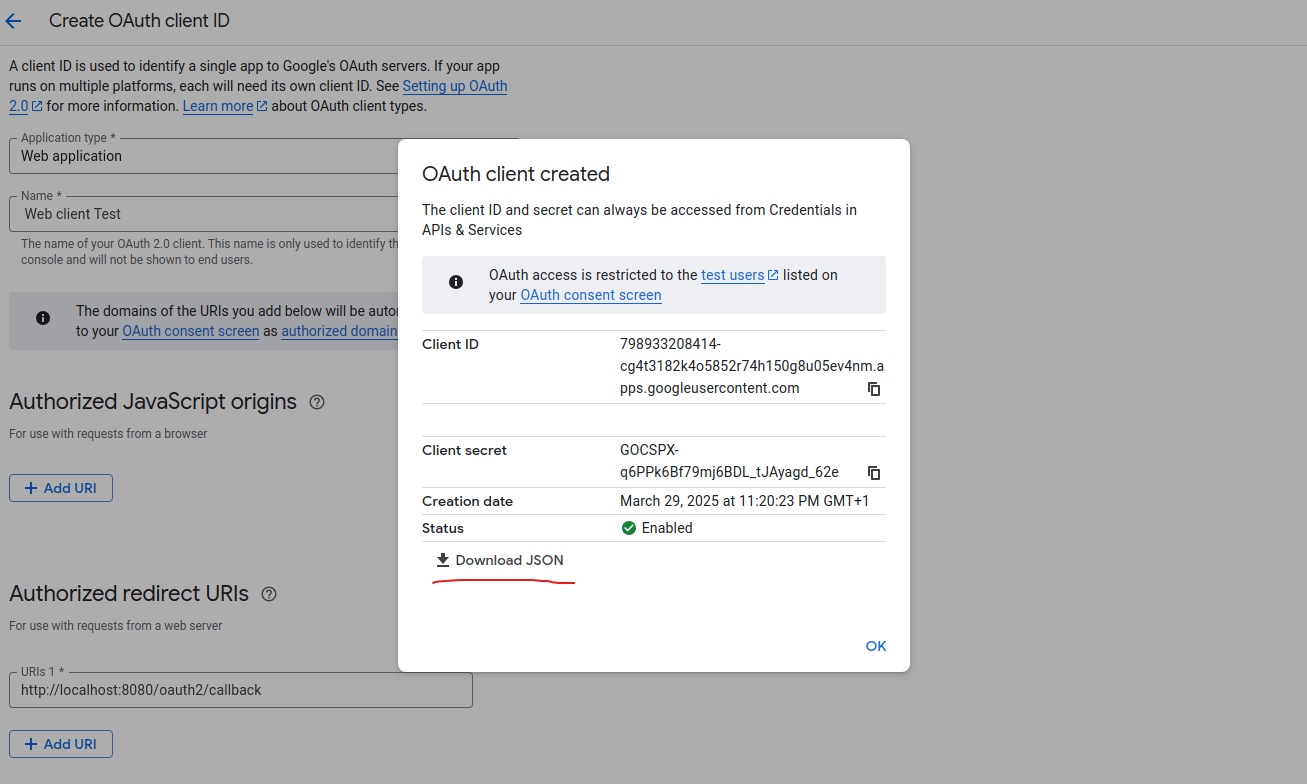The width and height of the screenshot is (1307, 784).
Task: Open the authorized domains link
Action: [x=339, y=331]
